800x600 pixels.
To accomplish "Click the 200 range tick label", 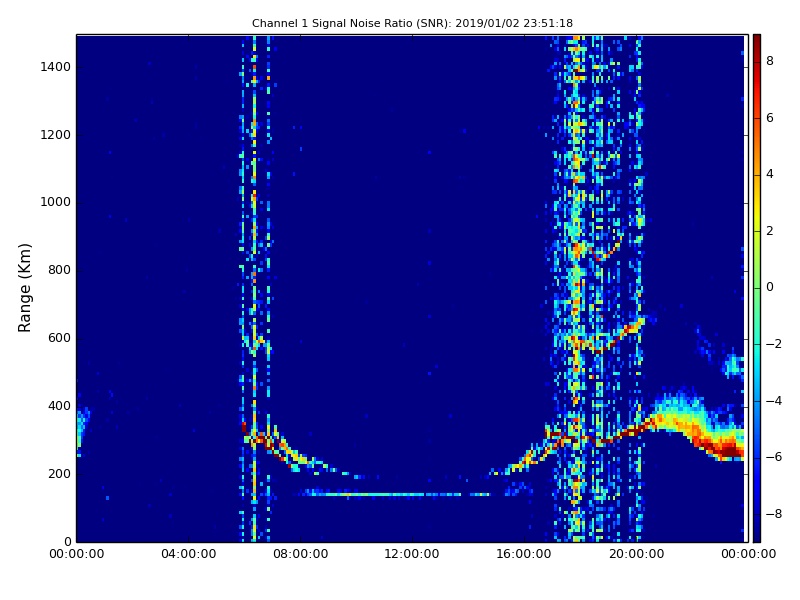I will click(59, 473).
